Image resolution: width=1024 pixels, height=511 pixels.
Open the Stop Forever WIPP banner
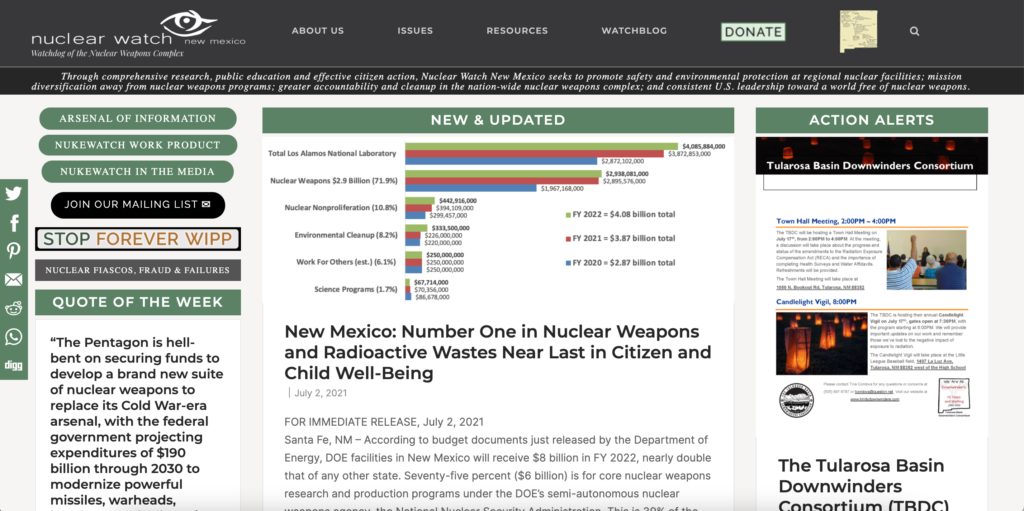(138, 239)
